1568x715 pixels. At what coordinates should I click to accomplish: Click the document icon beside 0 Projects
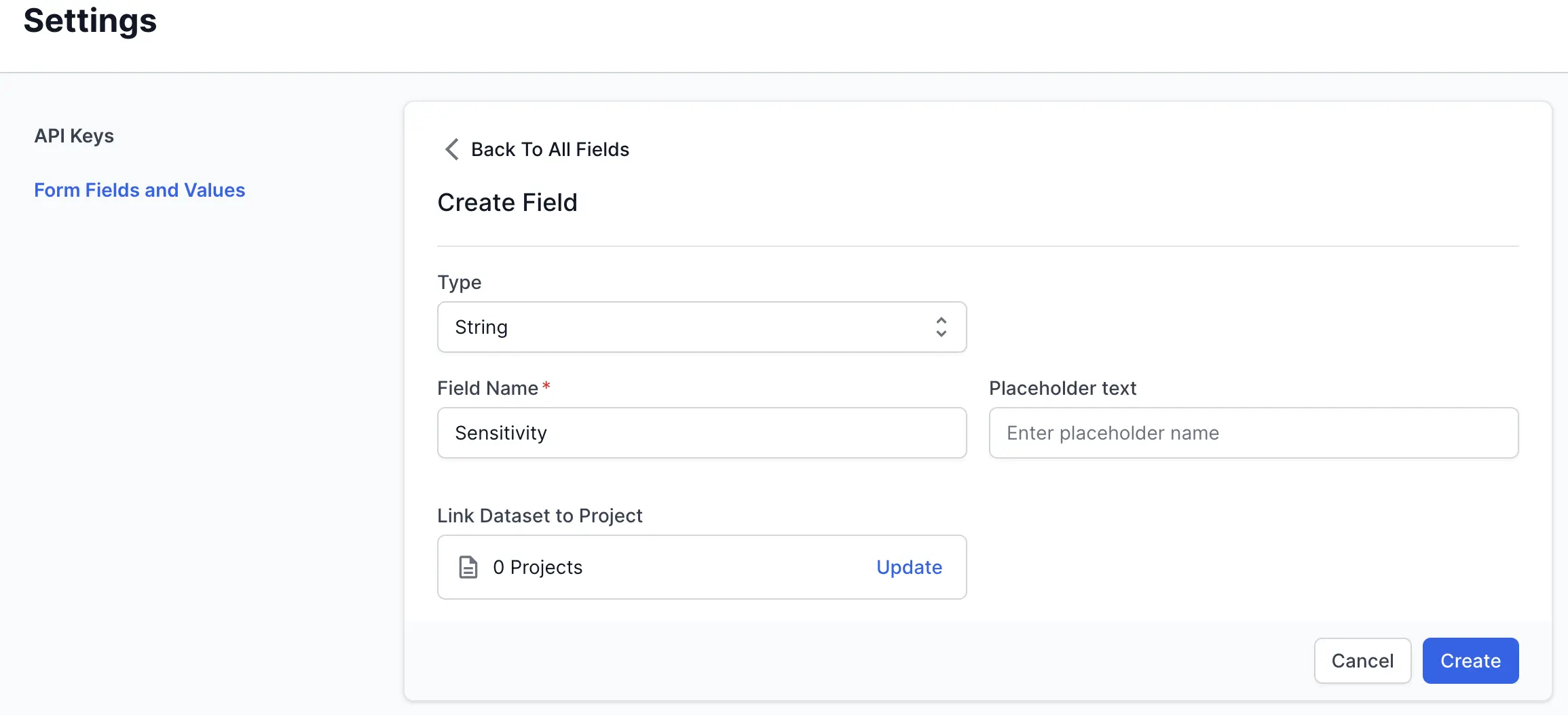(x=468, y=567)
